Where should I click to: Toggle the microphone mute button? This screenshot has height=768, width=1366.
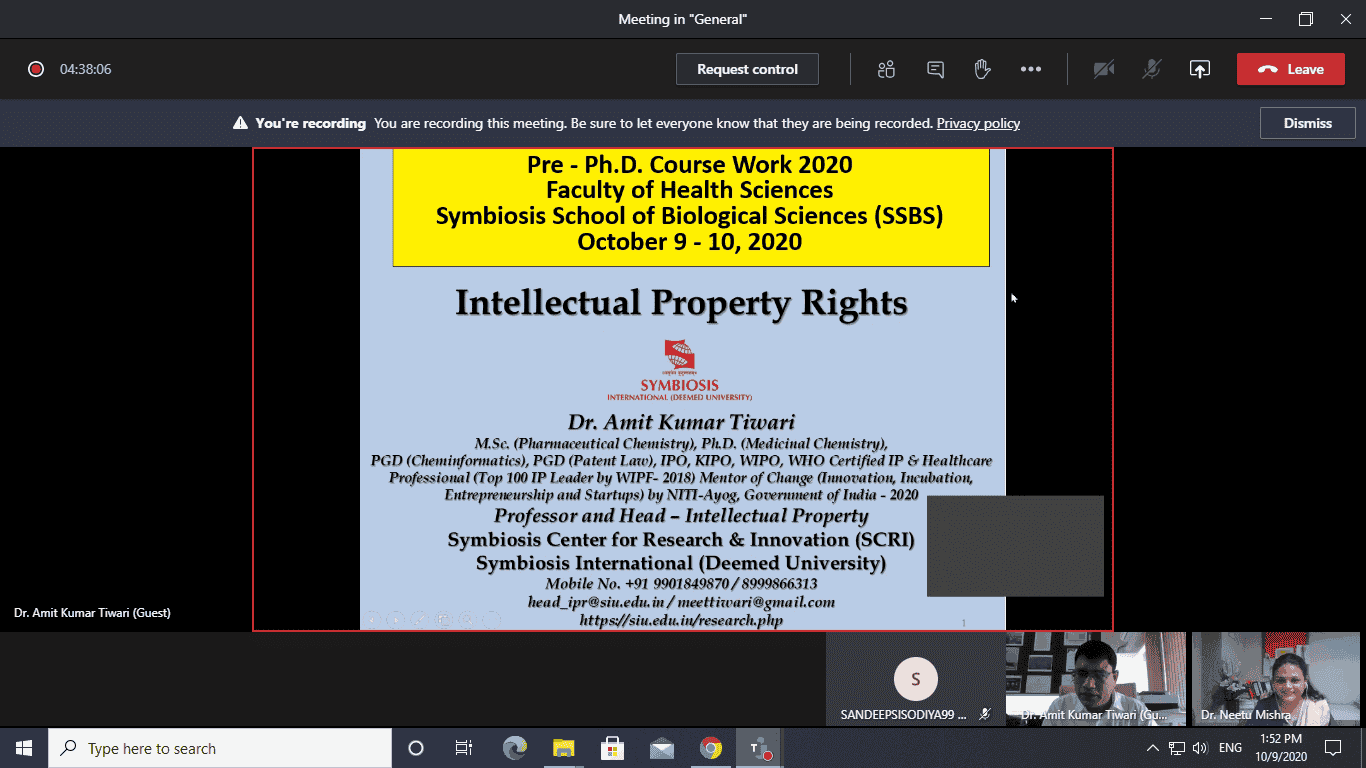(1152, 69)
